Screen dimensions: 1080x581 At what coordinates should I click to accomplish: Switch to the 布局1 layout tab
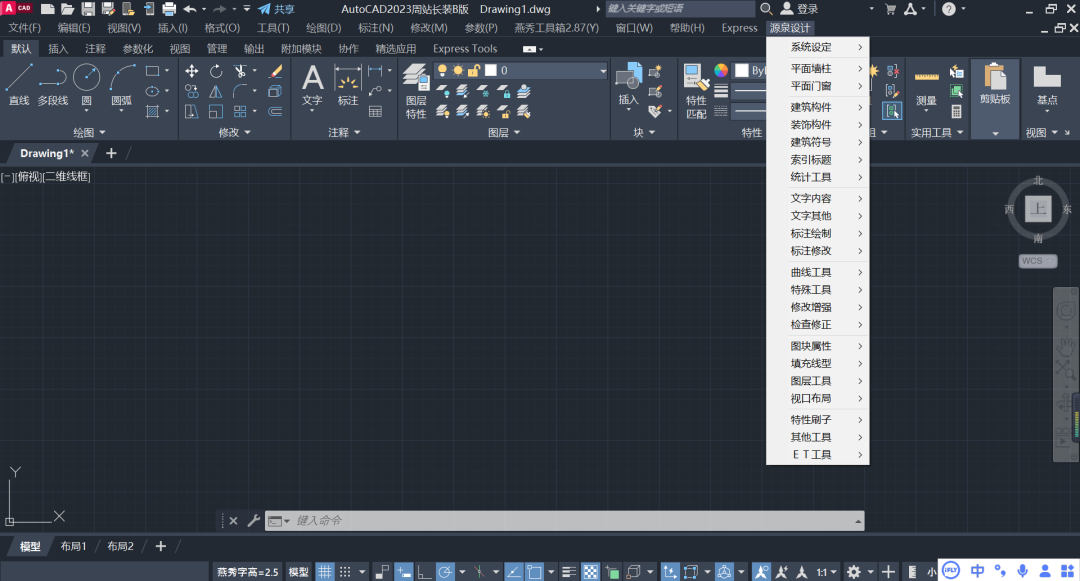pos(73,546)
